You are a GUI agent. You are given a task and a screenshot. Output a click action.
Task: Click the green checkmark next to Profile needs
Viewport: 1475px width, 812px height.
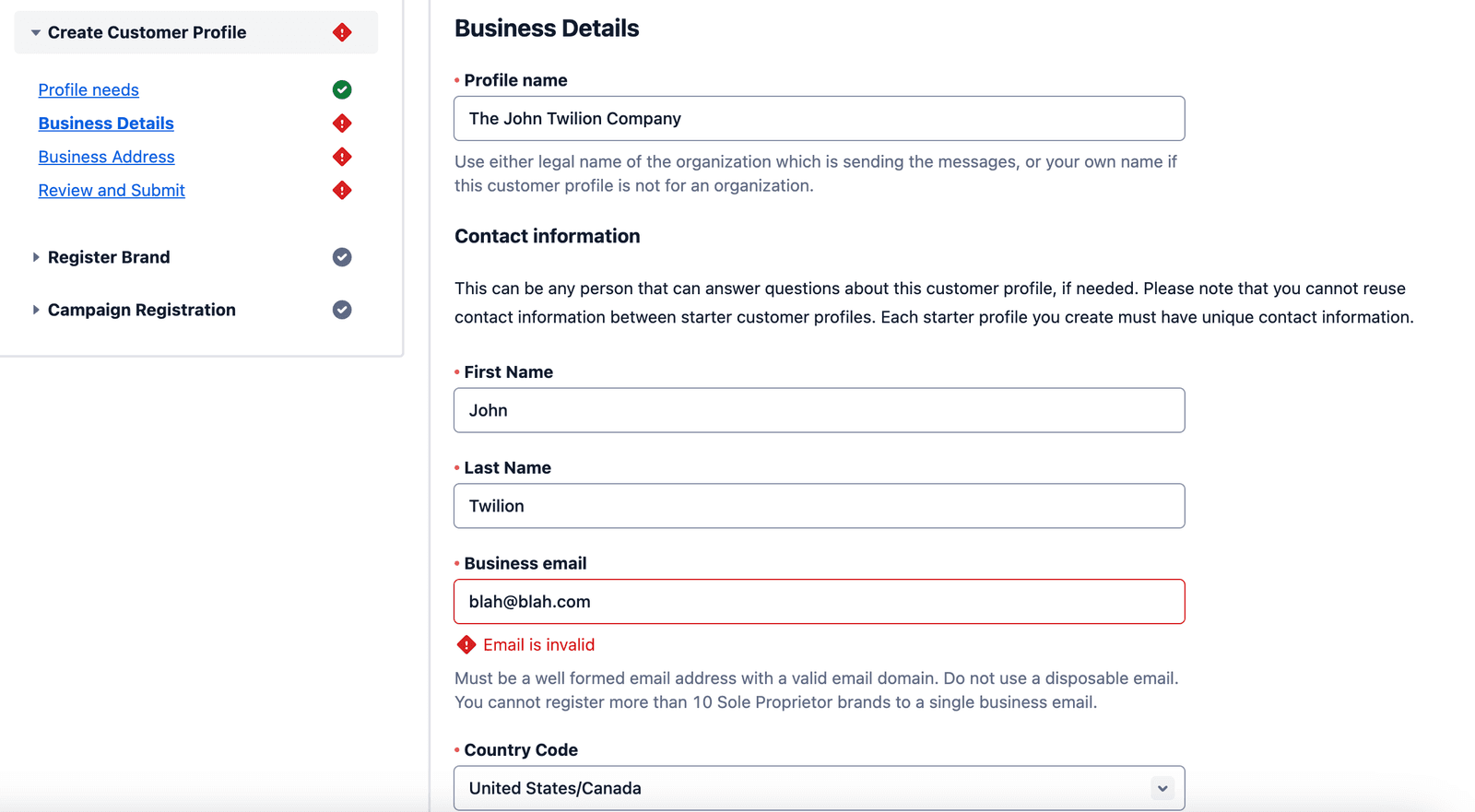click(342, 89)
